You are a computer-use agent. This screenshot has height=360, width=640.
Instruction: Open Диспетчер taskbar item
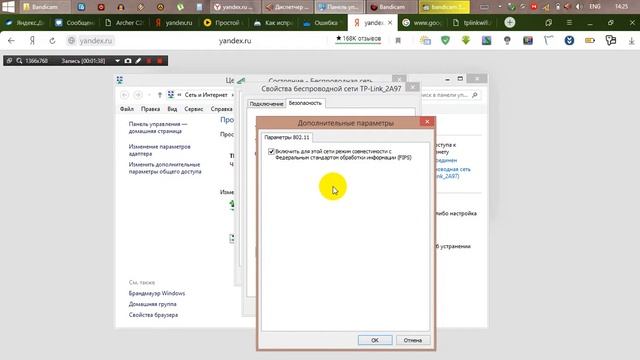tap(288, 7)
